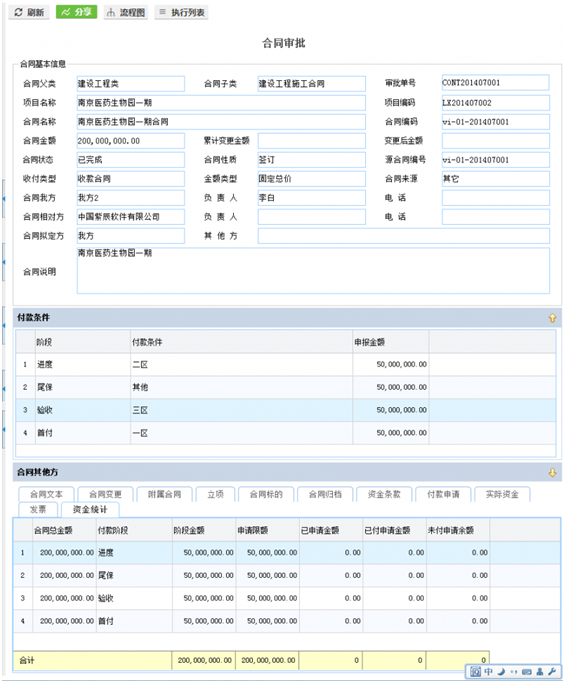Switch to the 资金条款 tab
The image size is (563, 681).
click(384, 494)
